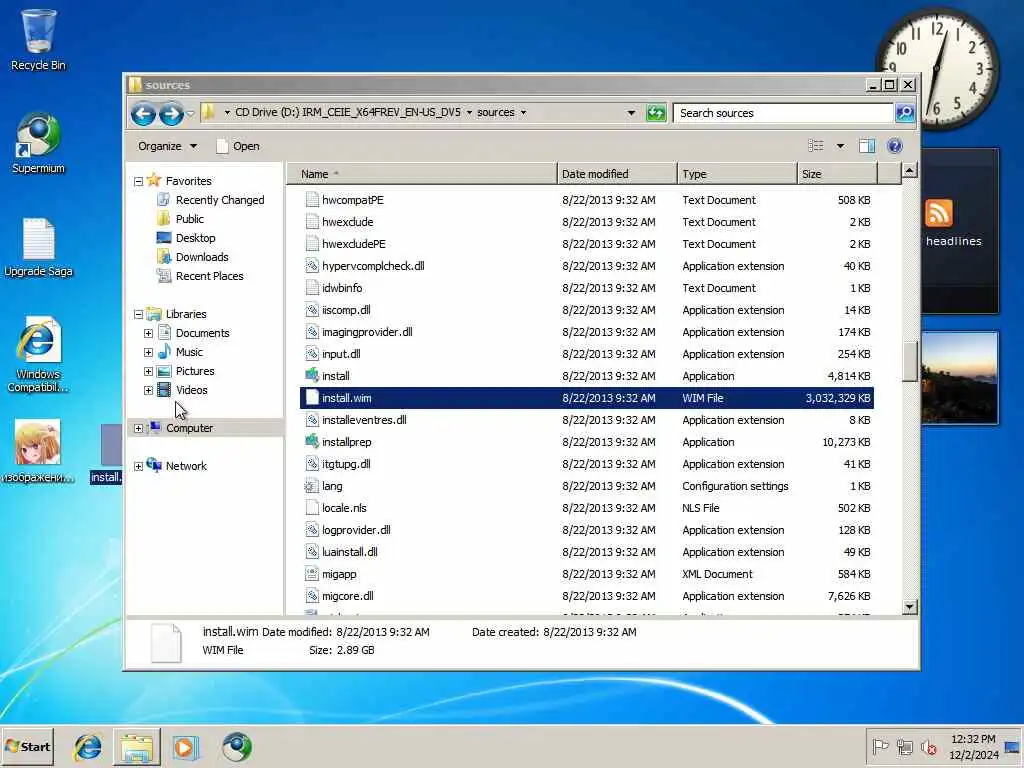Viewport: 1024px width, 768px height.
Task: Click the Open toolbar button
Action: tap(238, 146)
